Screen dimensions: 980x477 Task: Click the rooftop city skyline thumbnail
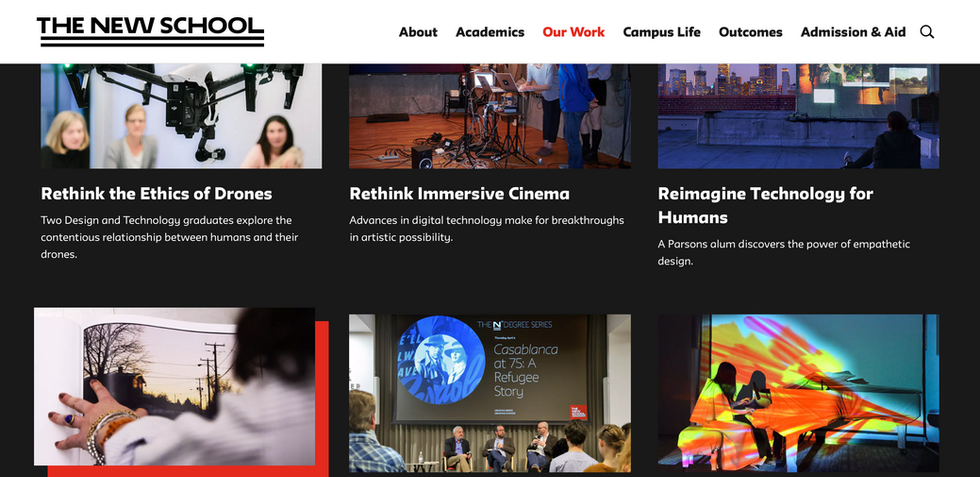(x=798, y=116)
